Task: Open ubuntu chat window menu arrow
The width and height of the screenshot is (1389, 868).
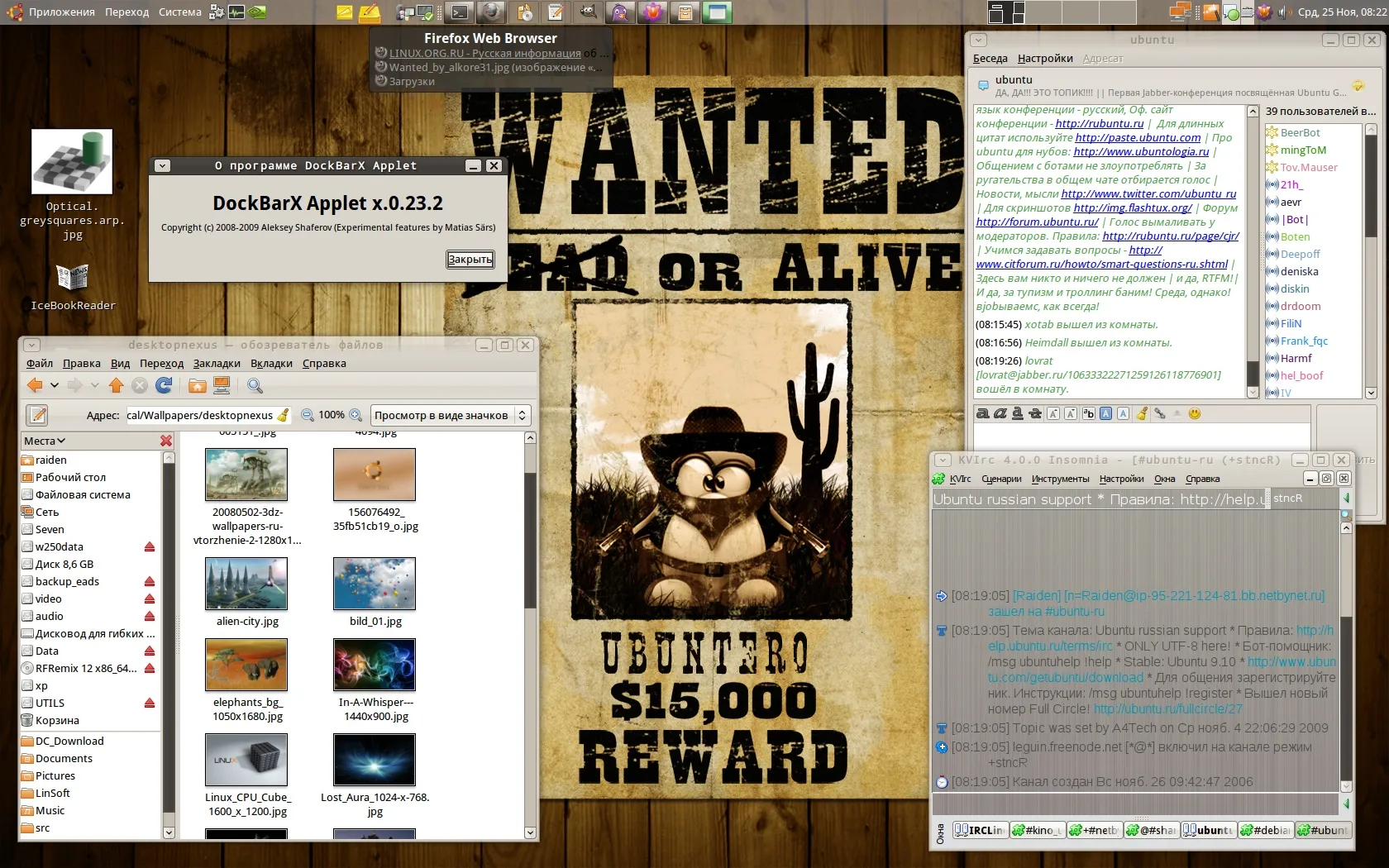Action: (x=978, y=40)
